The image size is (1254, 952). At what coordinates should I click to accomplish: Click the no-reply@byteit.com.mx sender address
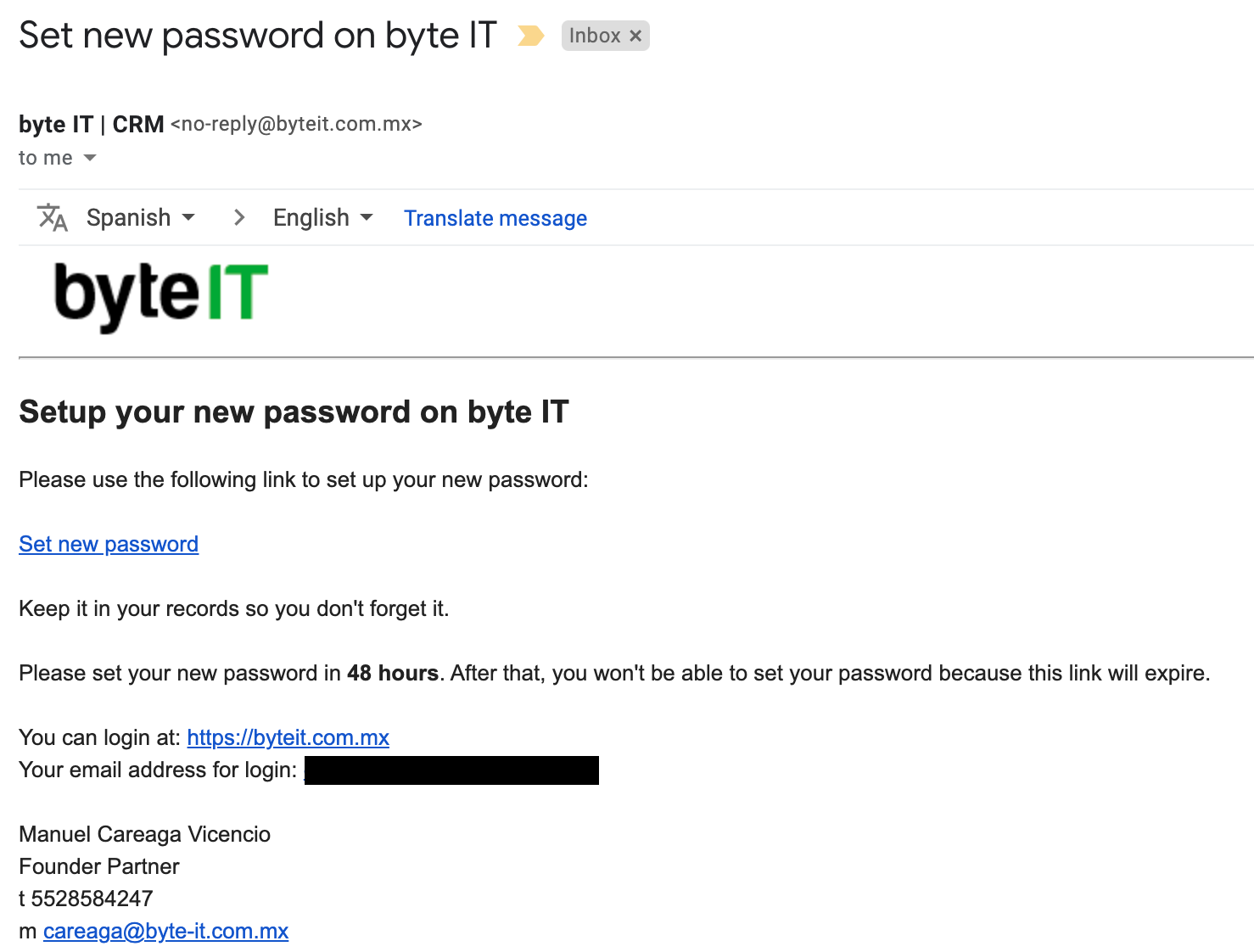click(296, 124)
